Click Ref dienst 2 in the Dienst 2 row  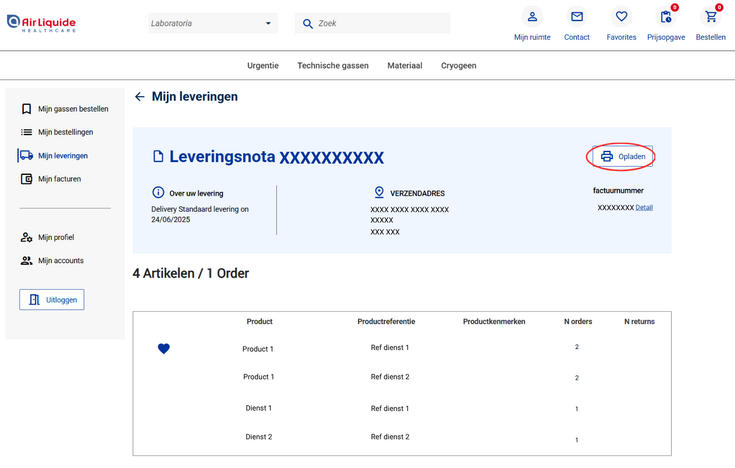(x=390, y=437)
